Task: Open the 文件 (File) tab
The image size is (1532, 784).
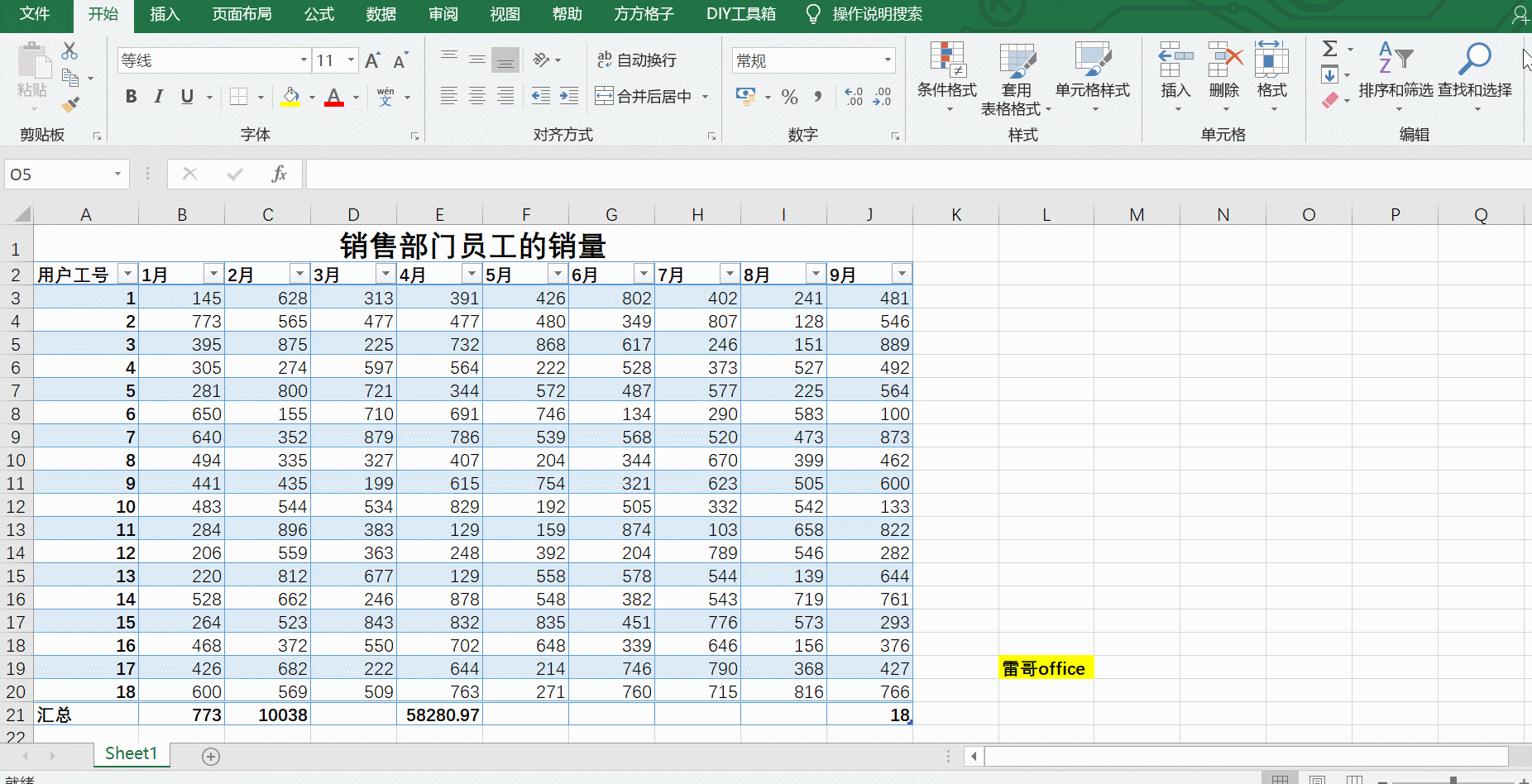Action: 35,14
